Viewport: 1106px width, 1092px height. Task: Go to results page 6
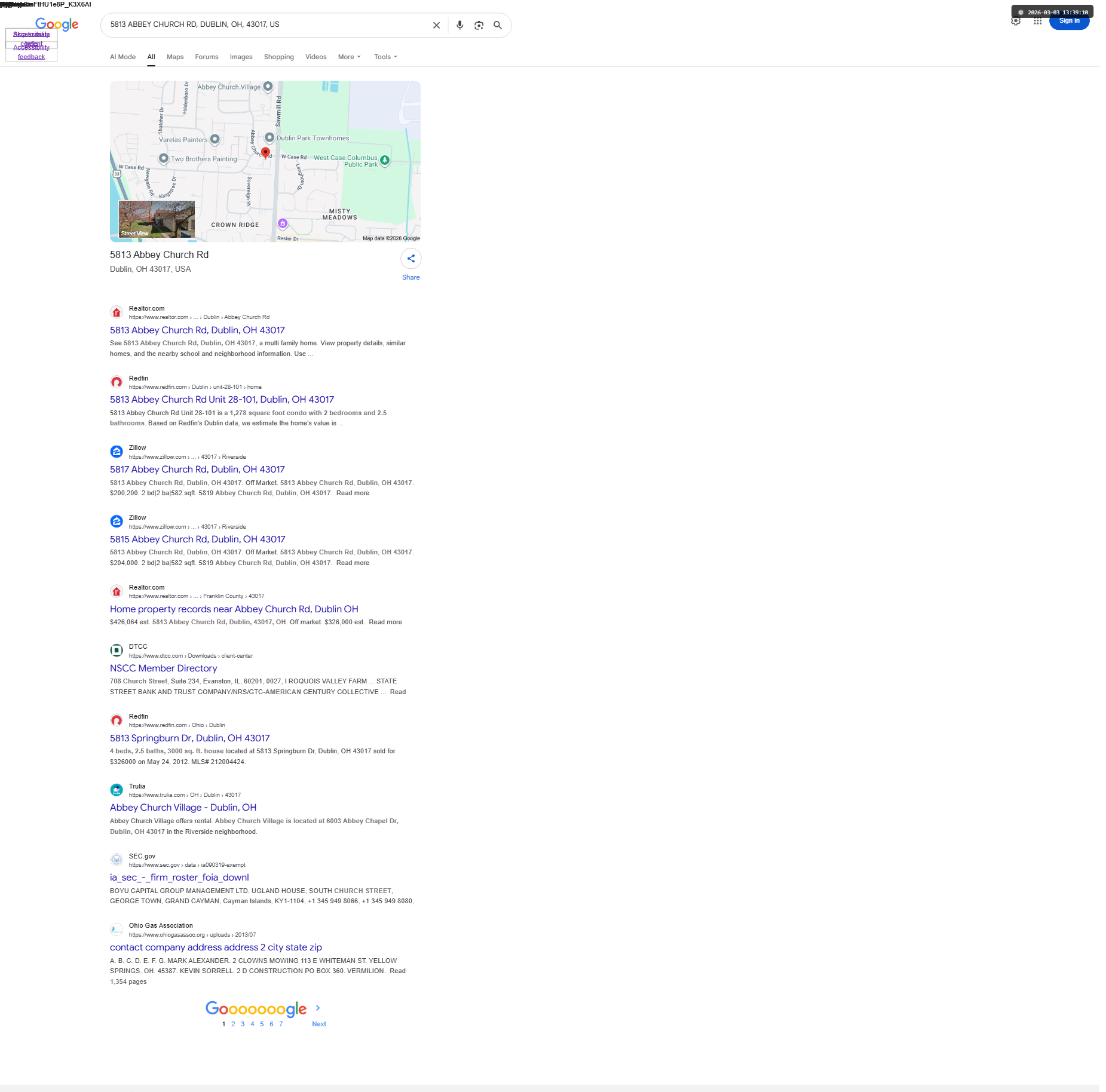(x=271, y=1024)
